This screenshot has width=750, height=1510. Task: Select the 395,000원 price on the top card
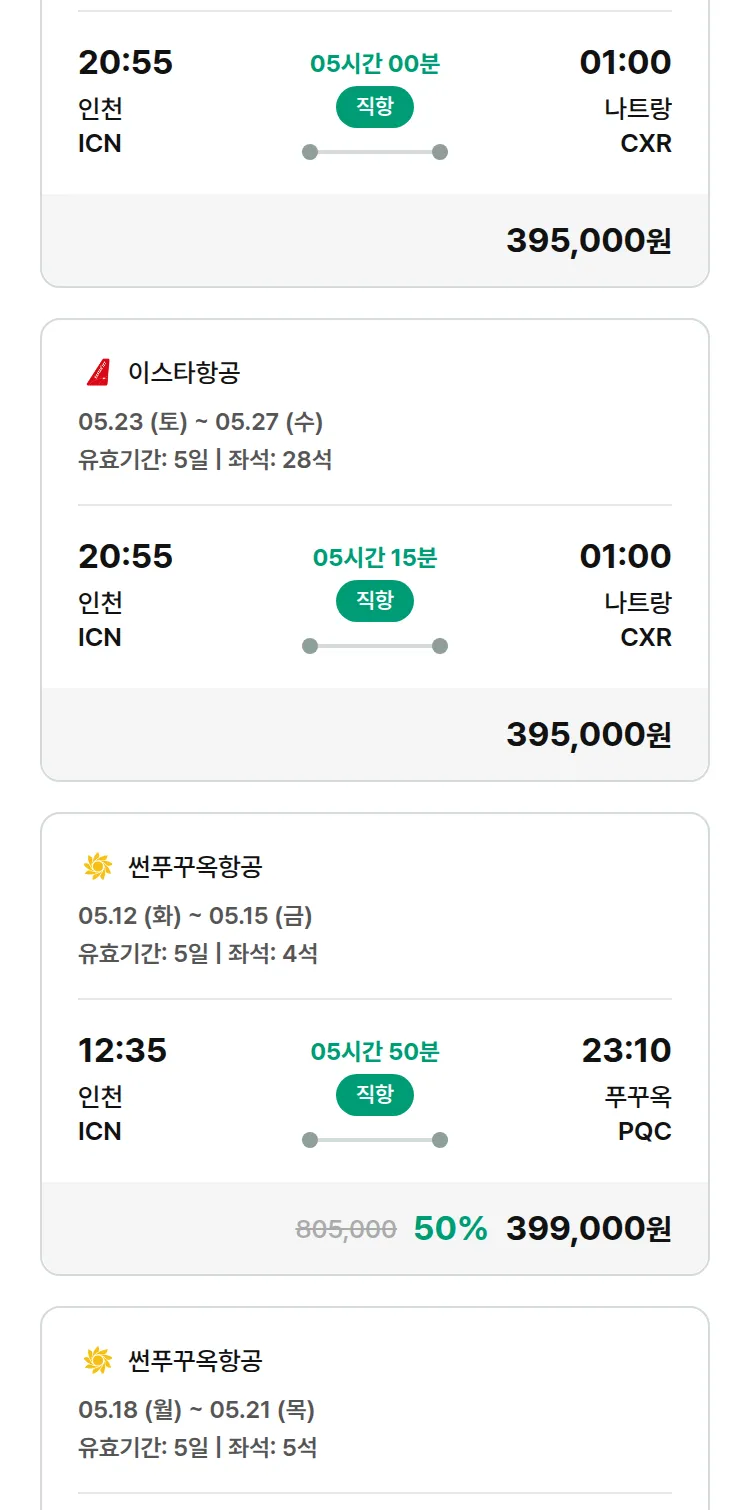[x=588, y=241]
